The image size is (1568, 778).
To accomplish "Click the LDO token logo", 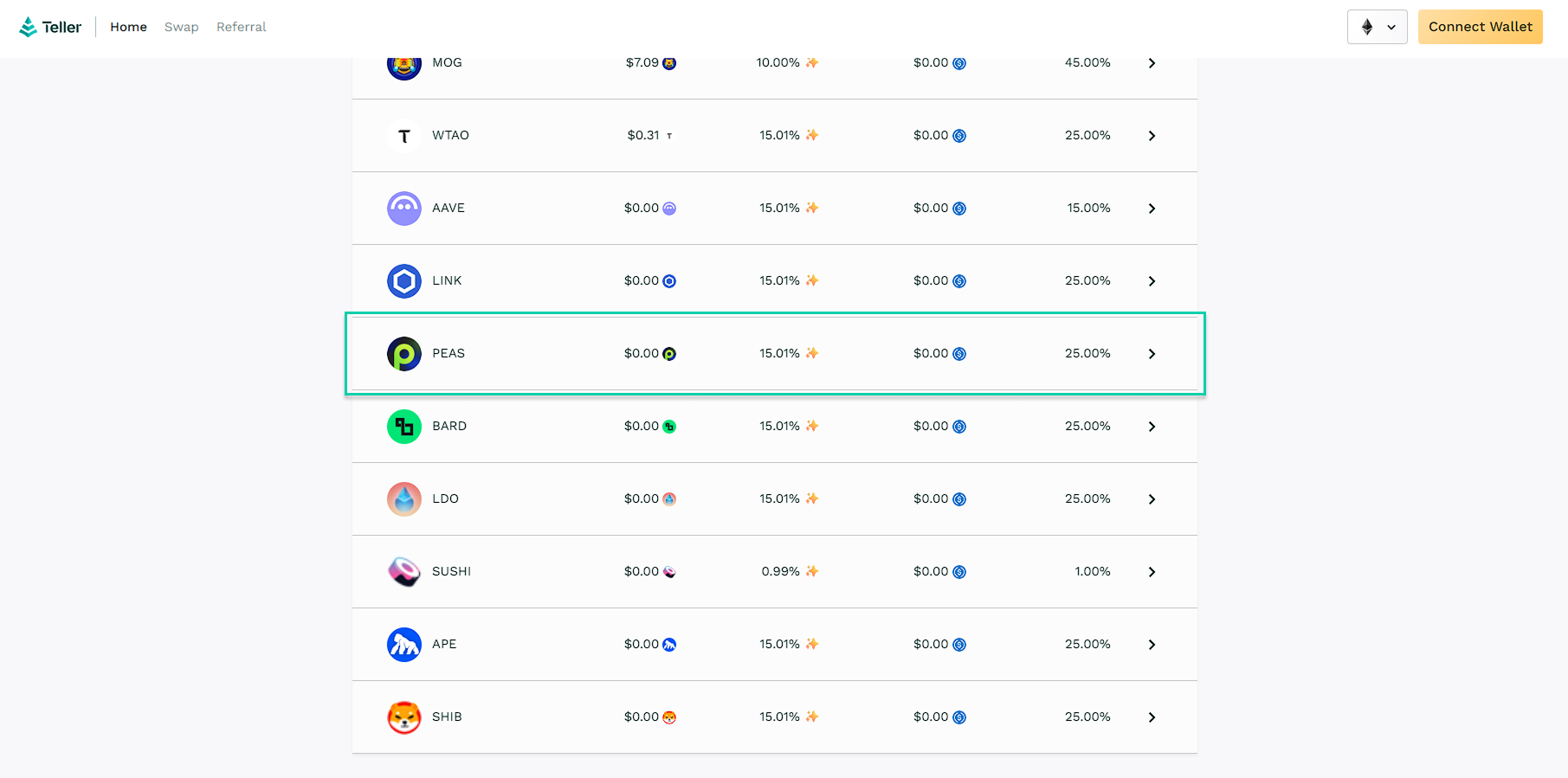I will [403, 499].
